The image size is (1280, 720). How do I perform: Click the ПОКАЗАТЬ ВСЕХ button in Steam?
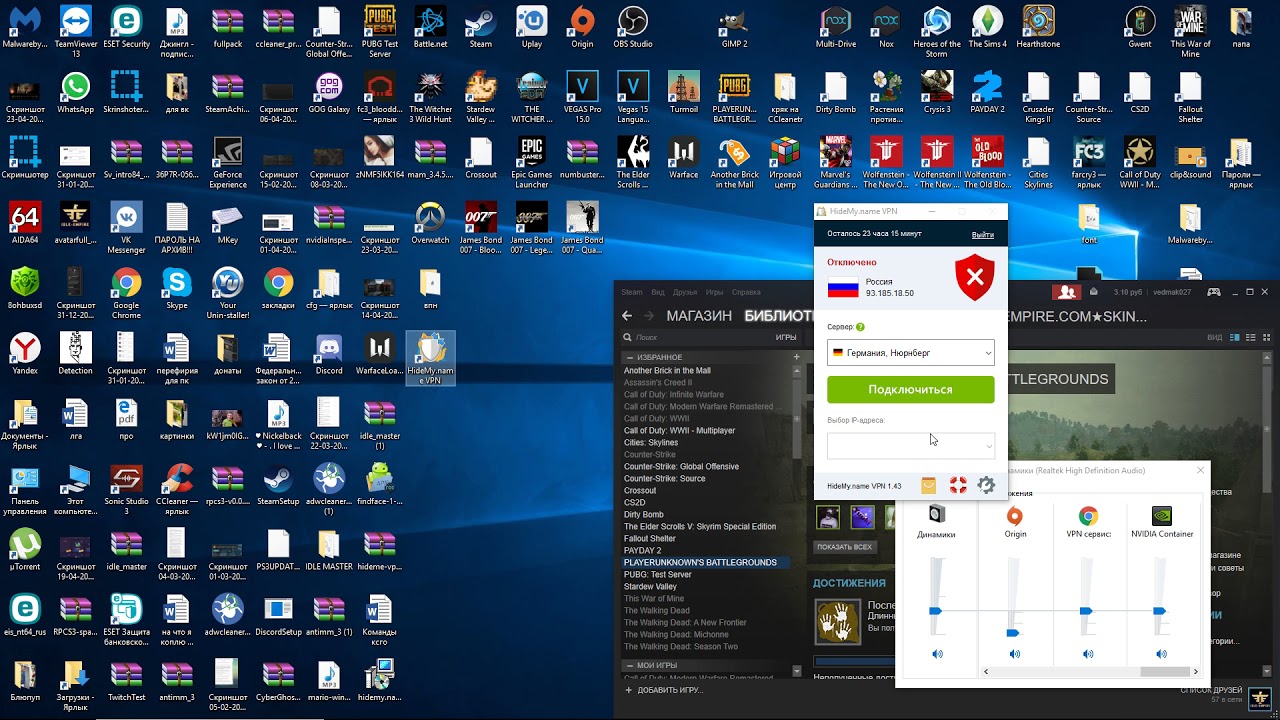(844, 547)
